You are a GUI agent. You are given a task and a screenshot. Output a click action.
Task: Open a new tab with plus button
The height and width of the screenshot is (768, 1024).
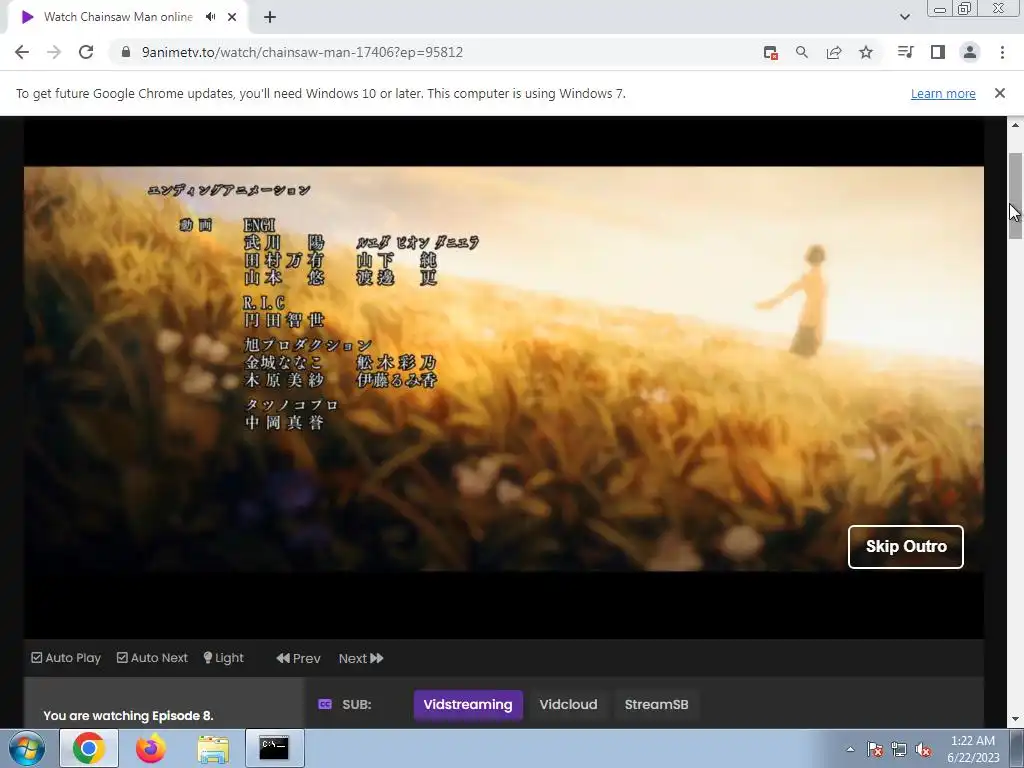(270, 17)
